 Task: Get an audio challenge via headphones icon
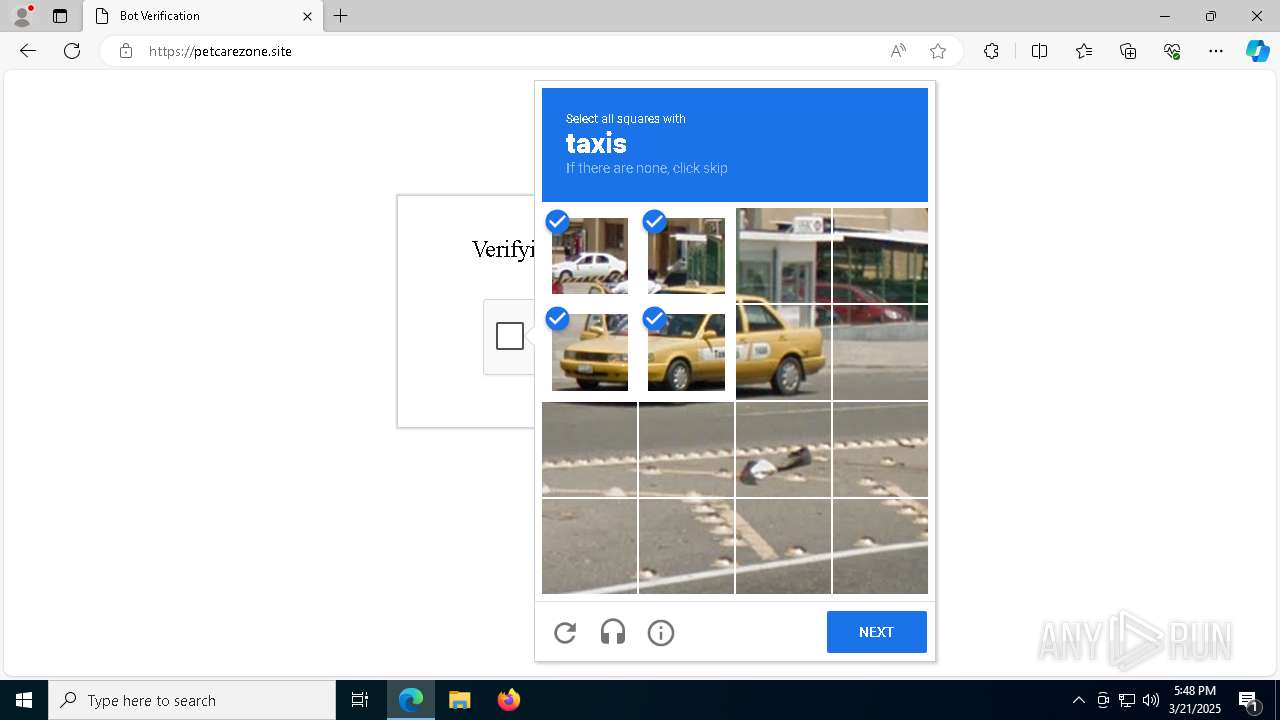613,632
